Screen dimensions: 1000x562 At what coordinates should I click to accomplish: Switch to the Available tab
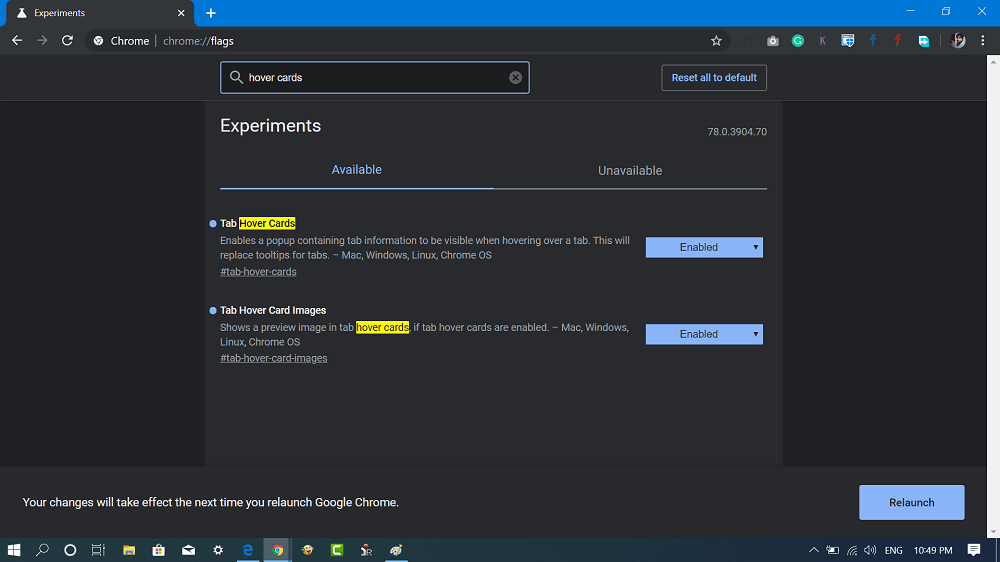[357, 170]
